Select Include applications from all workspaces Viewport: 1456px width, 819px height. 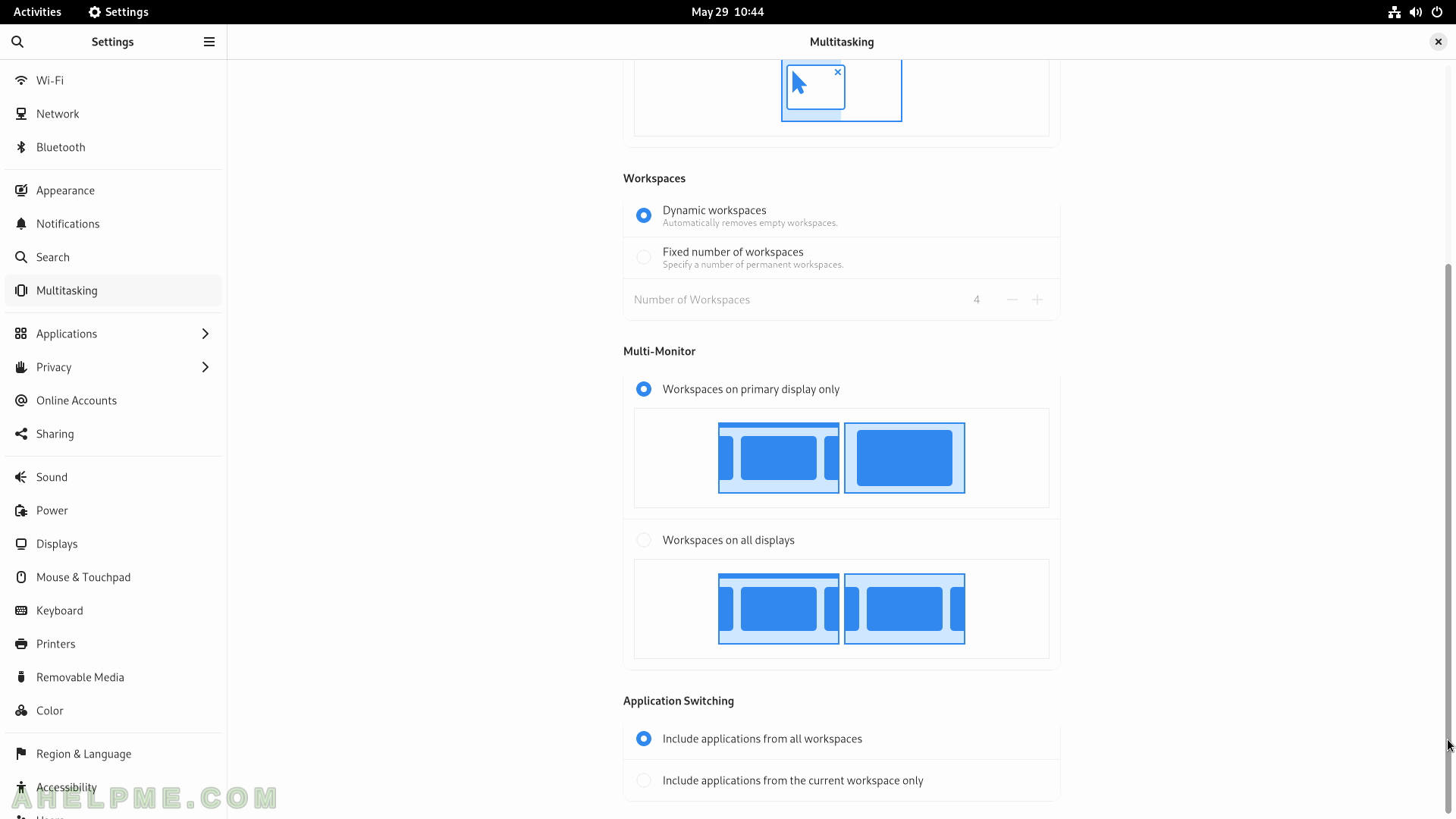pos(644,739)
